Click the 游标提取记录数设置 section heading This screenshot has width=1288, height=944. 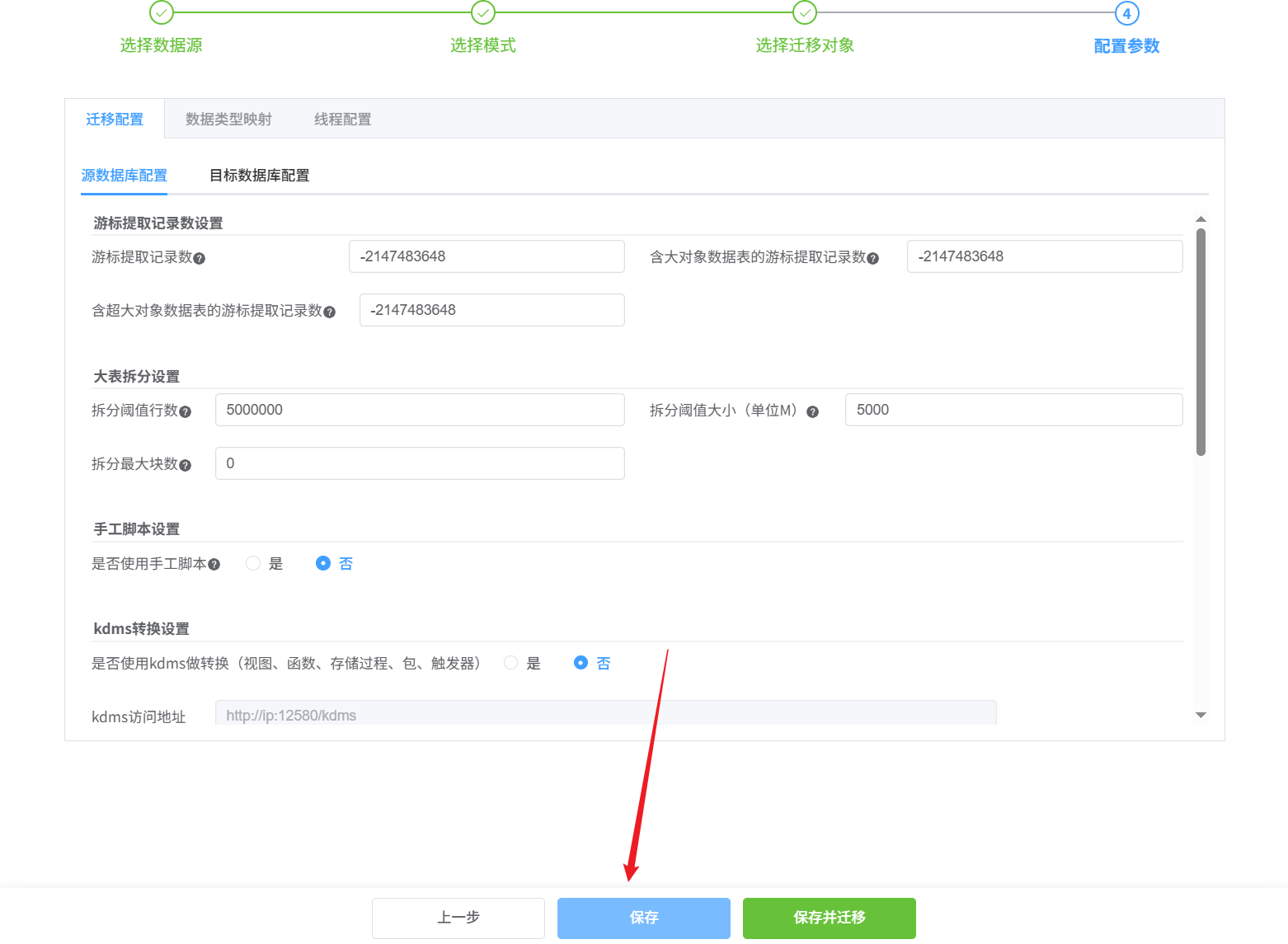(x=158, y=223)
